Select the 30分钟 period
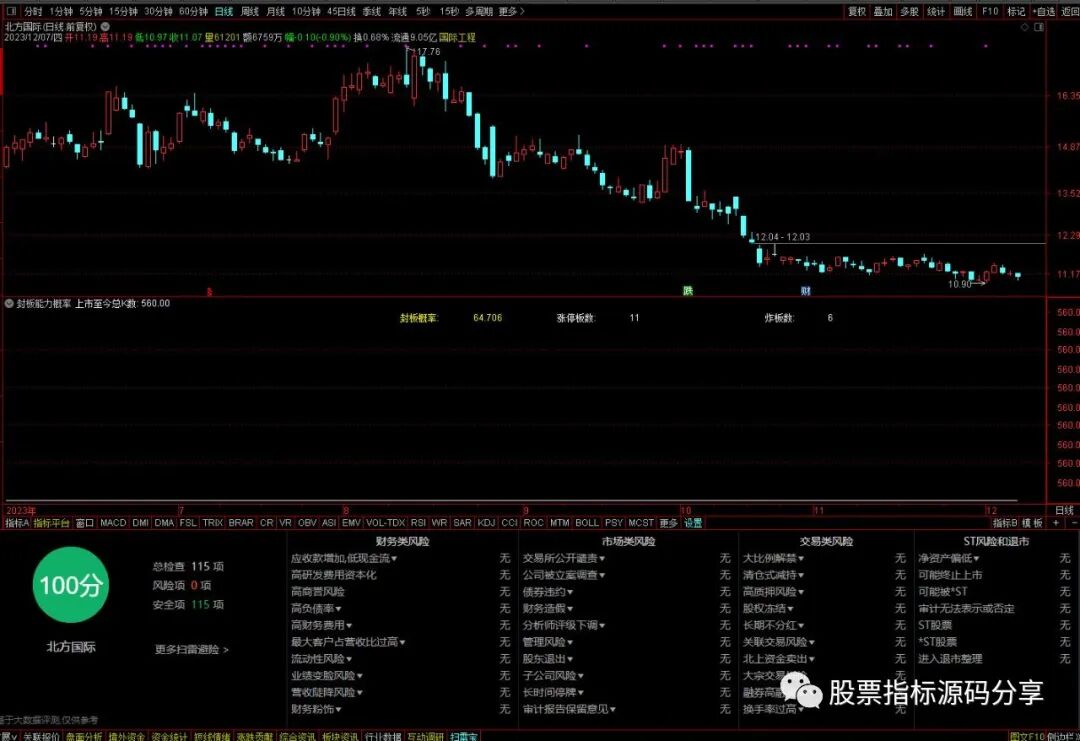Image resolution: width=1080 pixels, height=741 pixels. click(158, 12)
